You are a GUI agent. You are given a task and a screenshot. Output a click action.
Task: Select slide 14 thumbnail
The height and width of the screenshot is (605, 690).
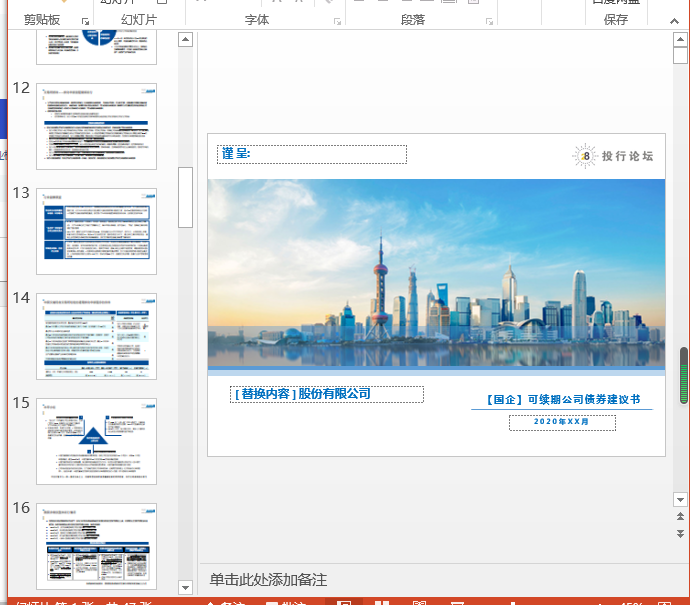(96, 337)
